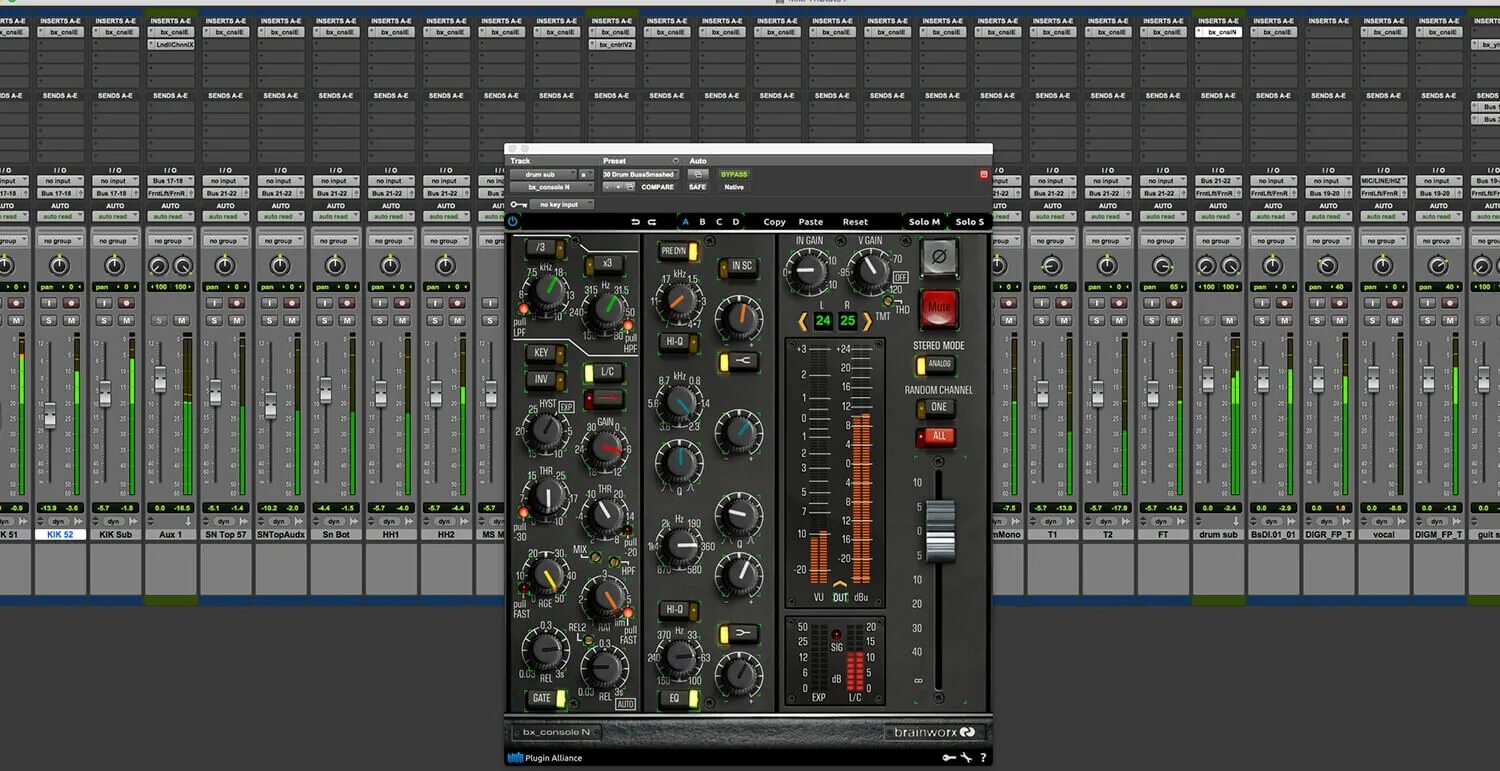Viewport: 1500px width, 771px height.
Task: Click the OUT meter selector arrow
Action: [840, 584]
